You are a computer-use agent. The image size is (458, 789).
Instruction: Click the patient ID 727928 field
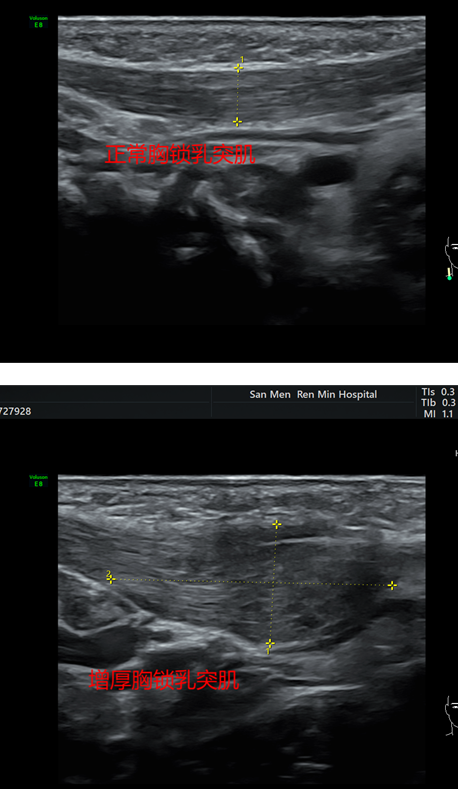pyautogui.click(x=16, y=411)
